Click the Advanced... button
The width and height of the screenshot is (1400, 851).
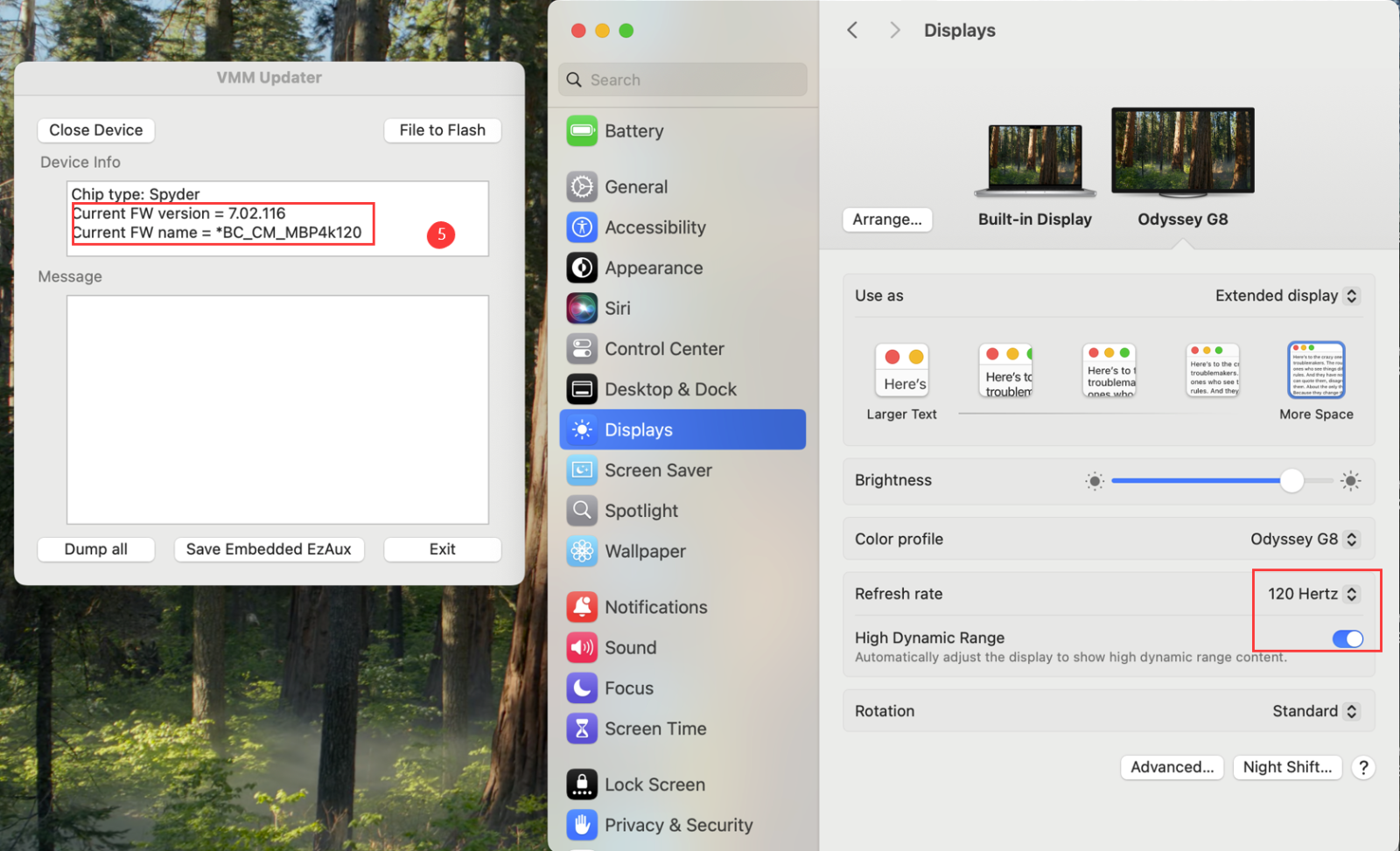[x=1172, y=768]
